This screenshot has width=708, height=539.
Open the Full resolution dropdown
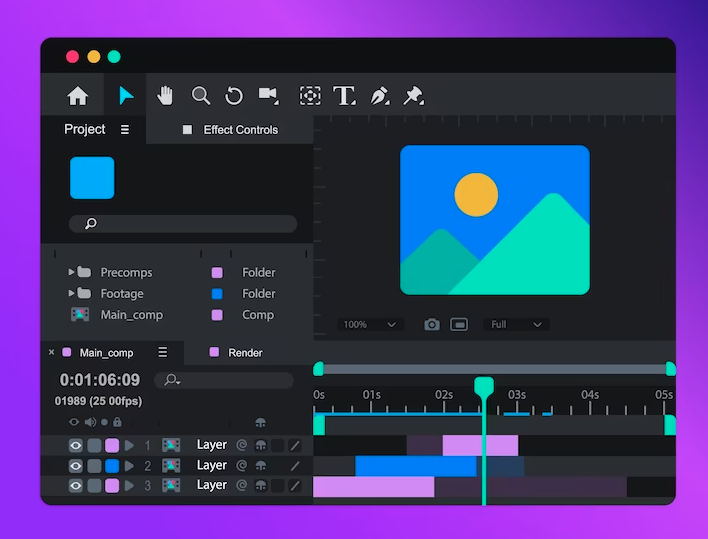click(516, 325)
